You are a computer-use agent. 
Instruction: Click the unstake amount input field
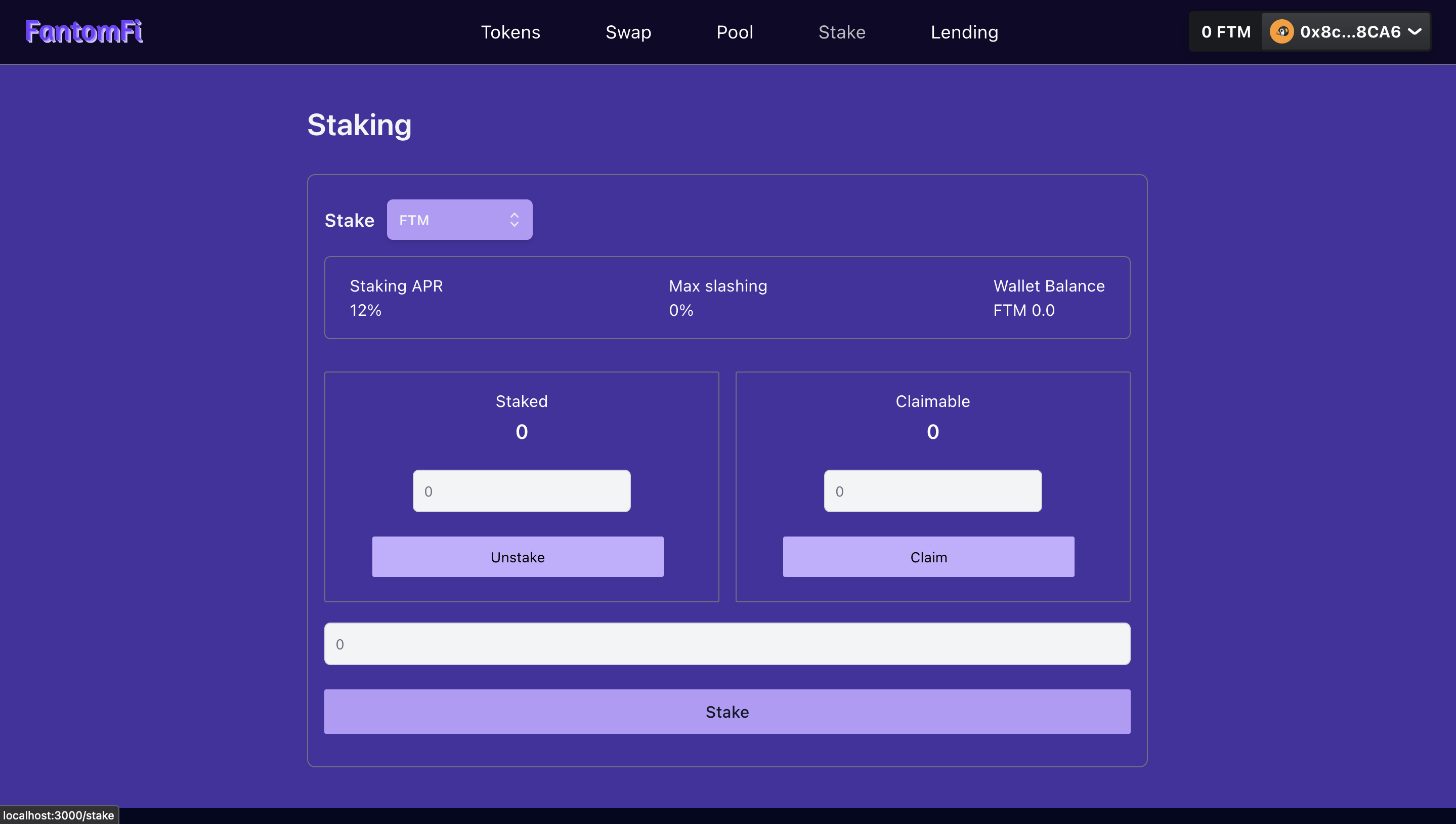(522, 490)
